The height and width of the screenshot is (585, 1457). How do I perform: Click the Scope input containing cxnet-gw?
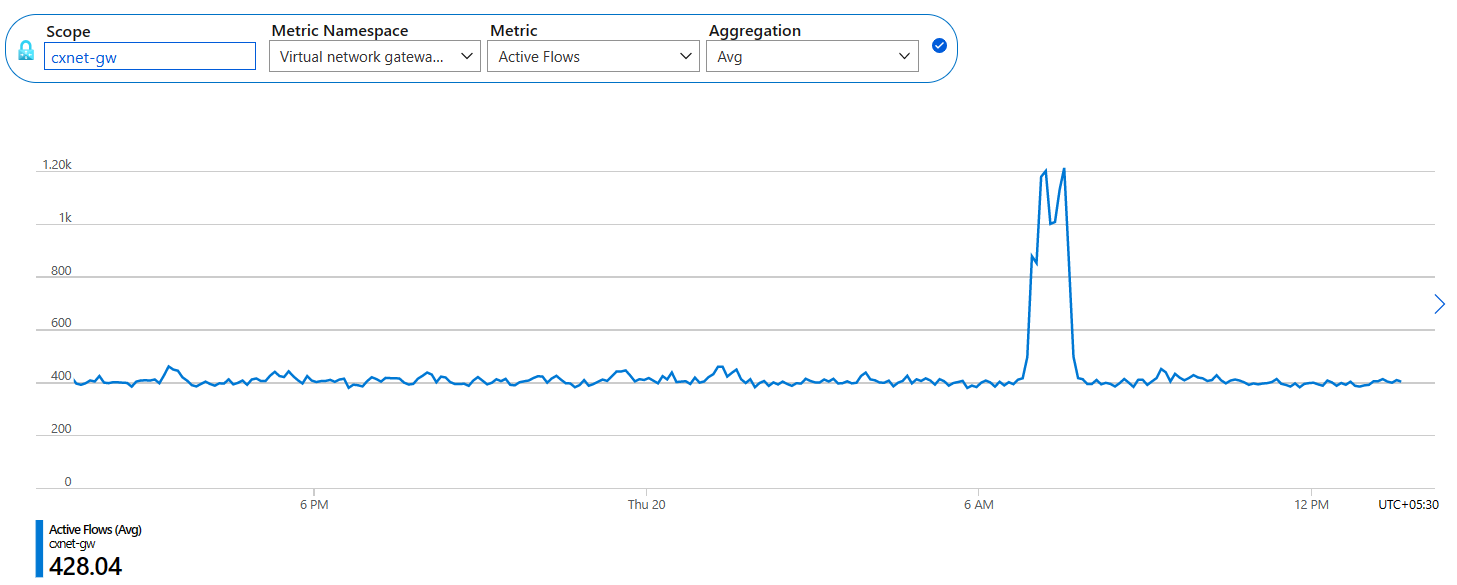tap(150, 56)
